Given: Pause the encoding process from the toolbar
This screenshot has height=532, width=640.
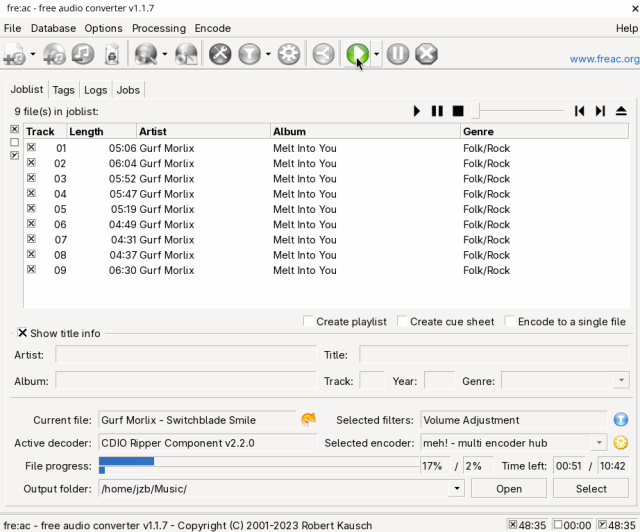Looking at the screenshot, I should [x=398, y=55].
